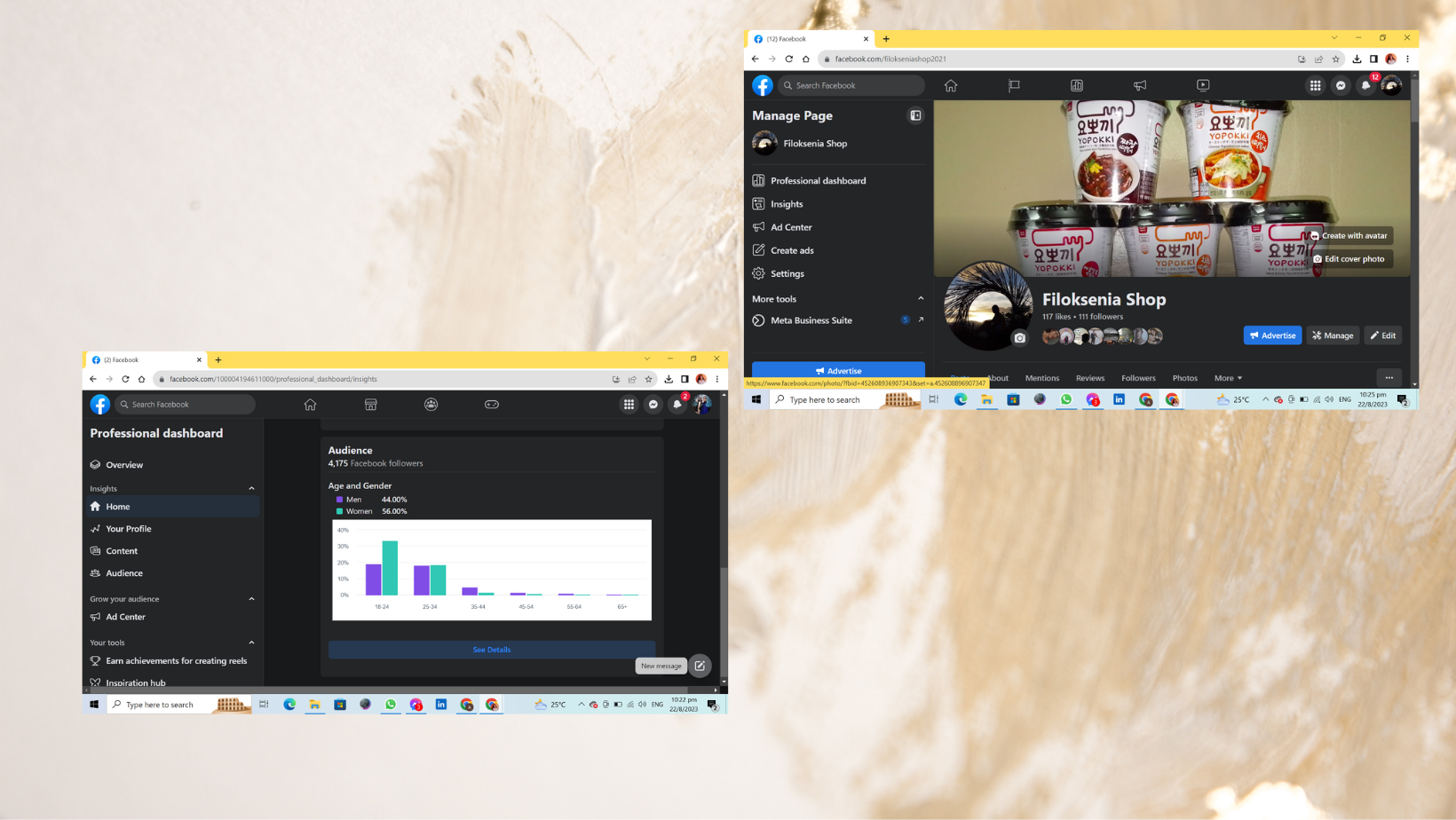
Task: Open Groups icon in dashboard window's Facebook nav
Action: [431, 405]
